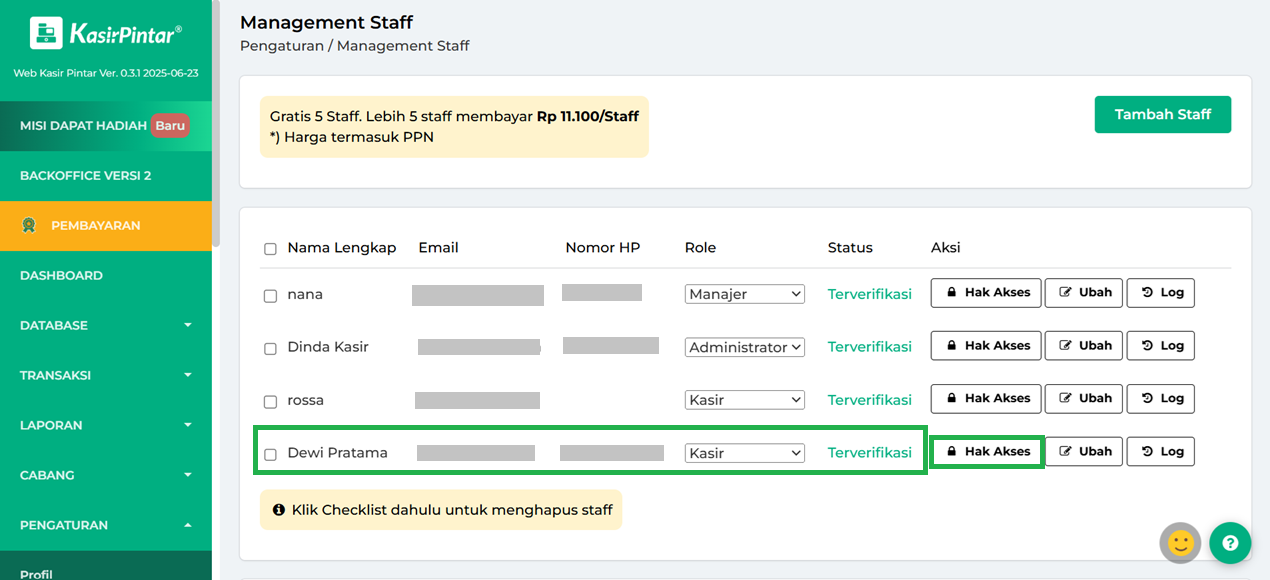Click Ubah edit button for nana

point(1084,293)
